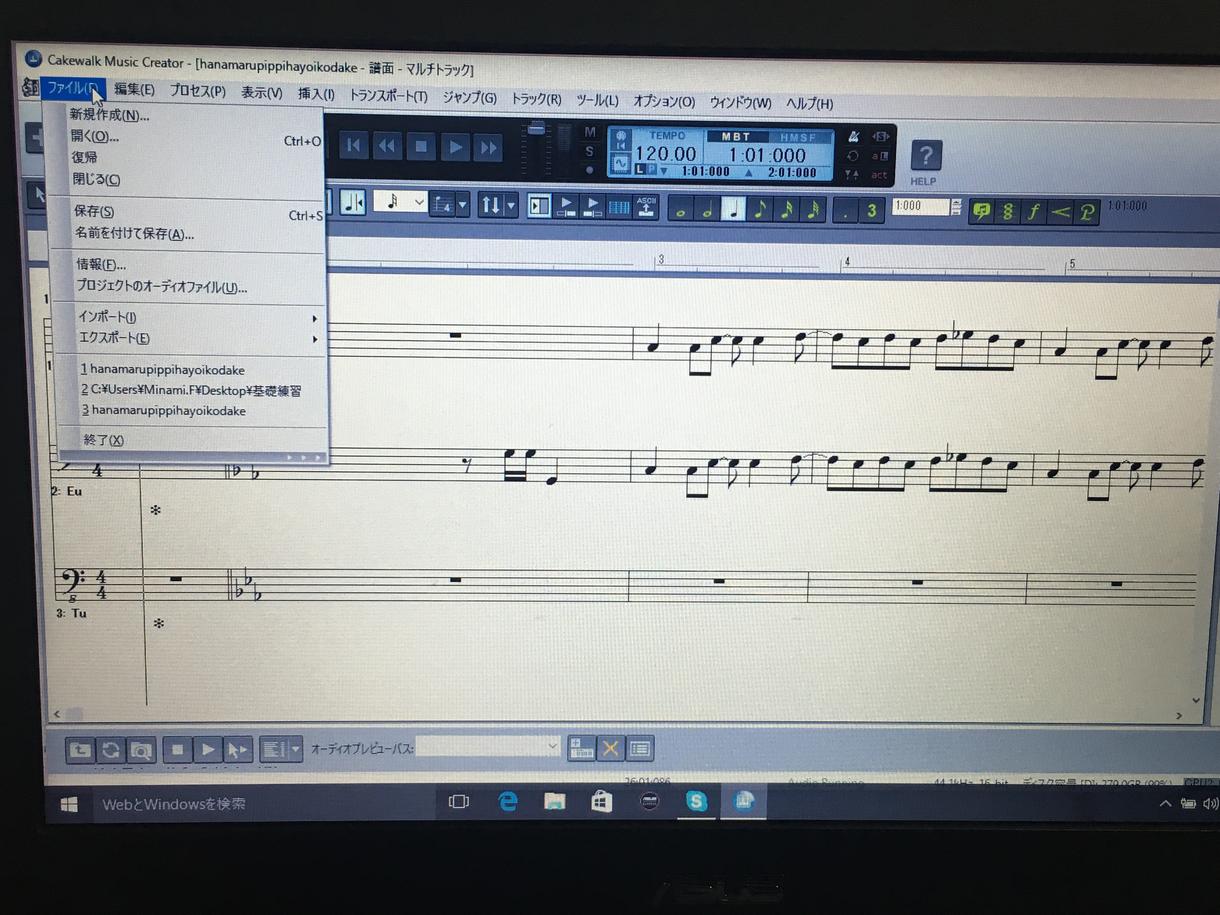
Task: Open the audio preview bus dropdown
Action: [552, 748]
